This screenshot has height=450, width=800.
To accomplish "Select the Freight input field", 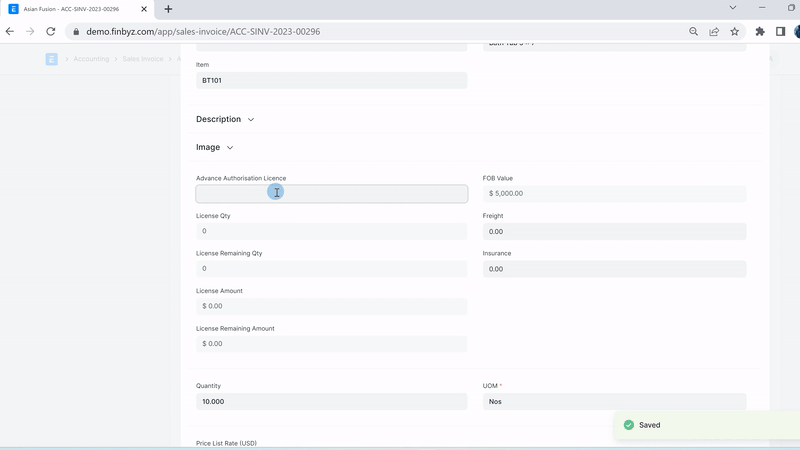I will click(614, 231).
